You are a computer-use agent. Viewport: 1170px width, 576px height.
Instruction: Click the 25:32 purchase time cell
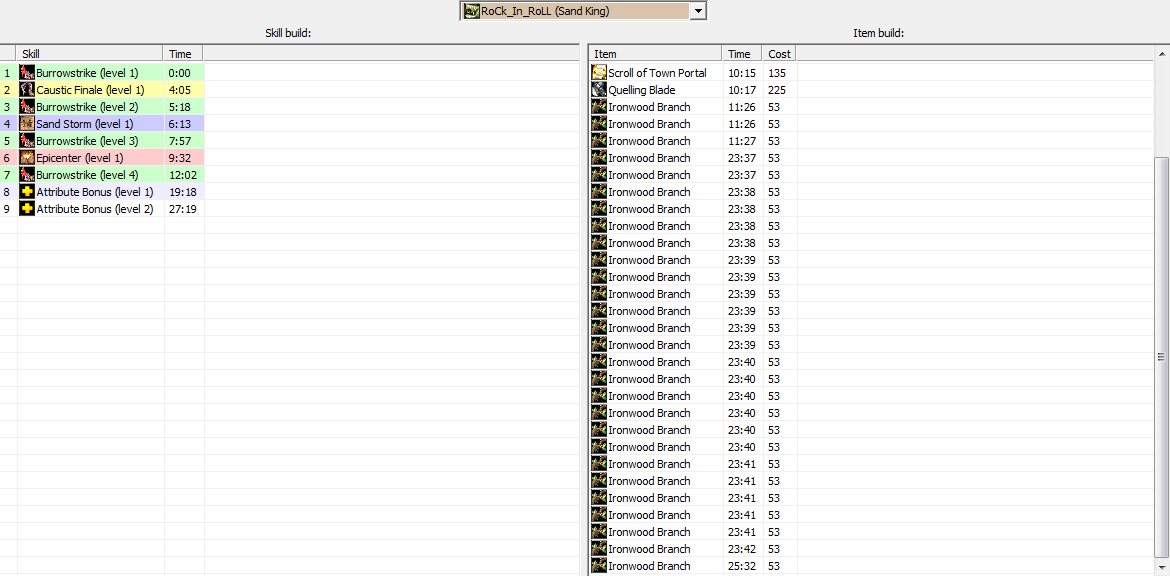coord(742,566)
